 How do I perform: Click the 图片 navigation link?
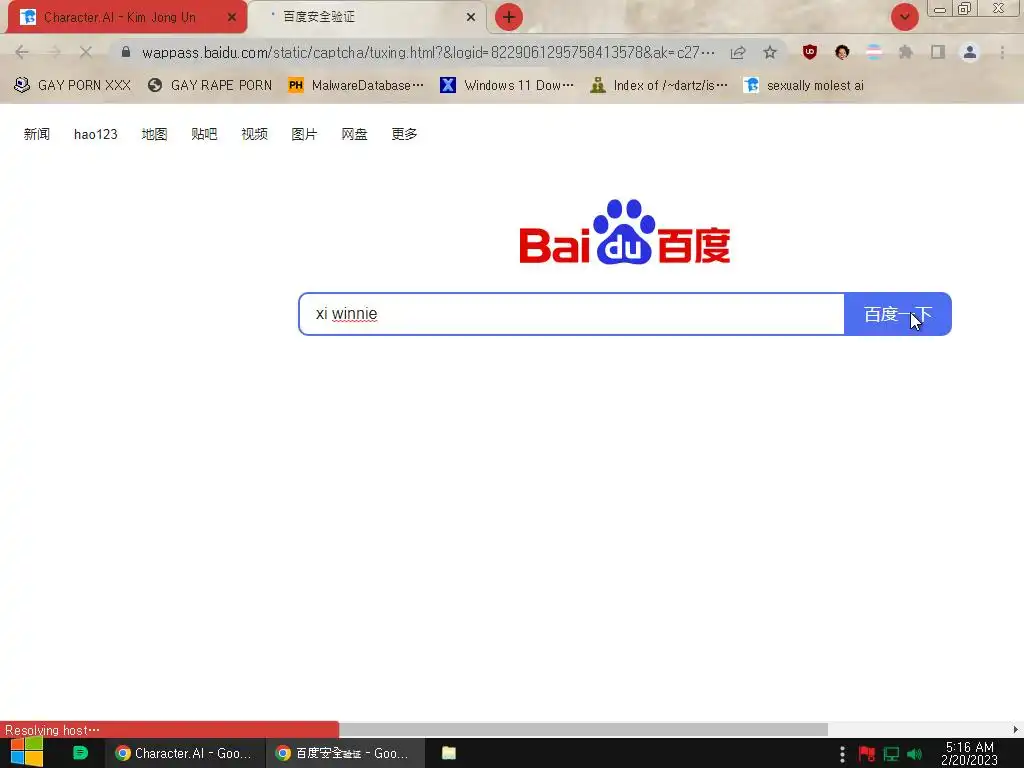tap(304, 134)
